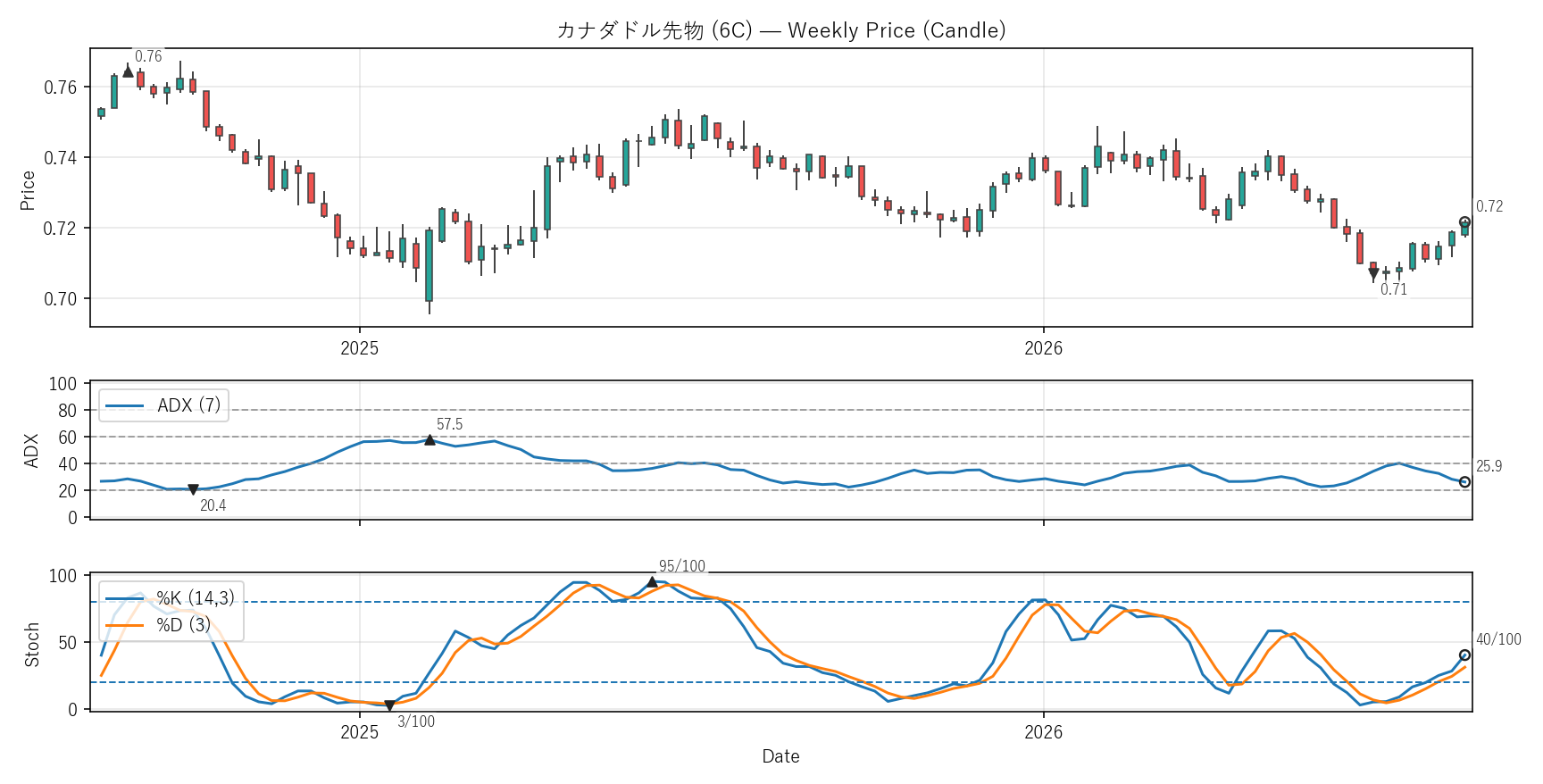
Task: Click the blue %K line swatch in the legend
Action: [x=125, y=598]
